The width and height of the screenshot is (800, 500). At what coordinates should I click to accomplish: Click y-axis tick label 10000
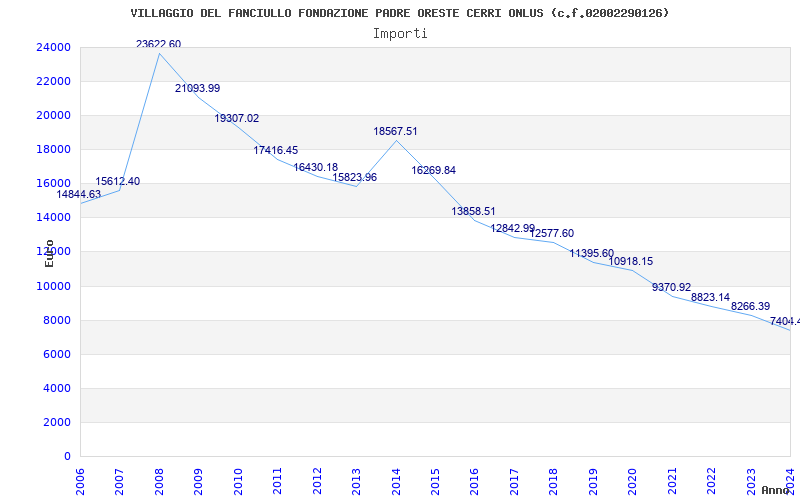point(54,286)
